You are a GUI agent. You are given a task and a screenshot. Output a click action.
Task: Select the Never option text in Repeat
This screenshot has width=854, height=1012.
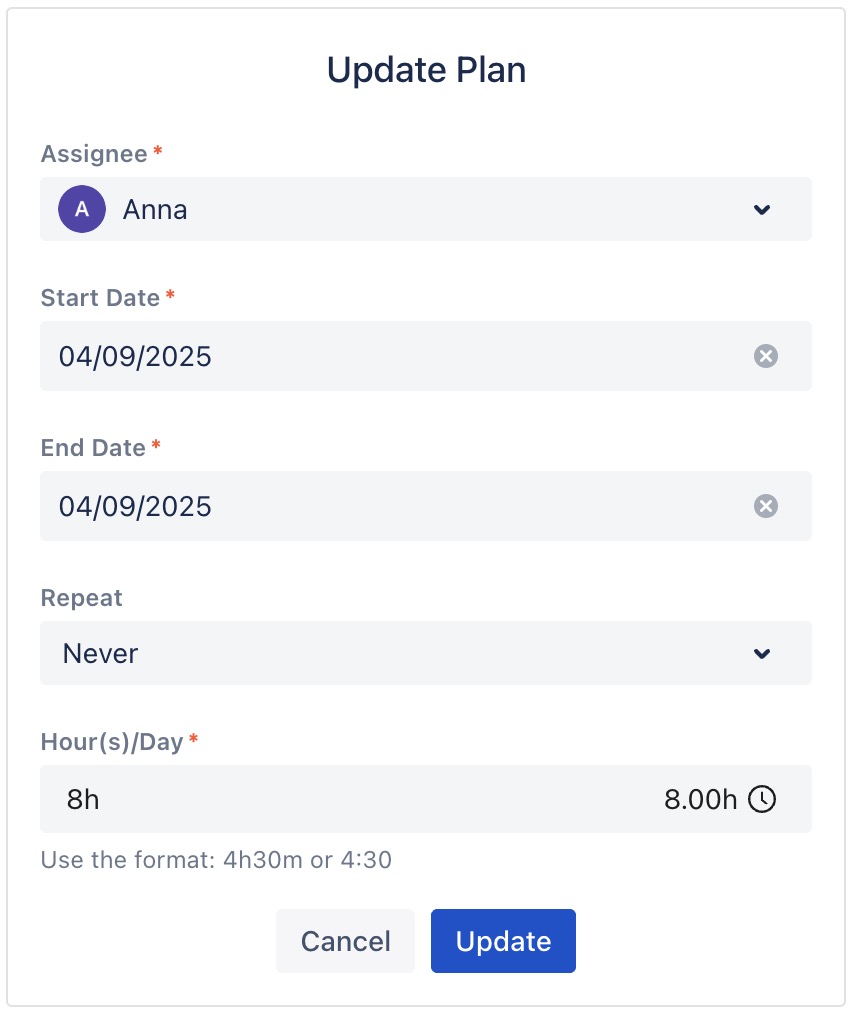click(100, 654)
